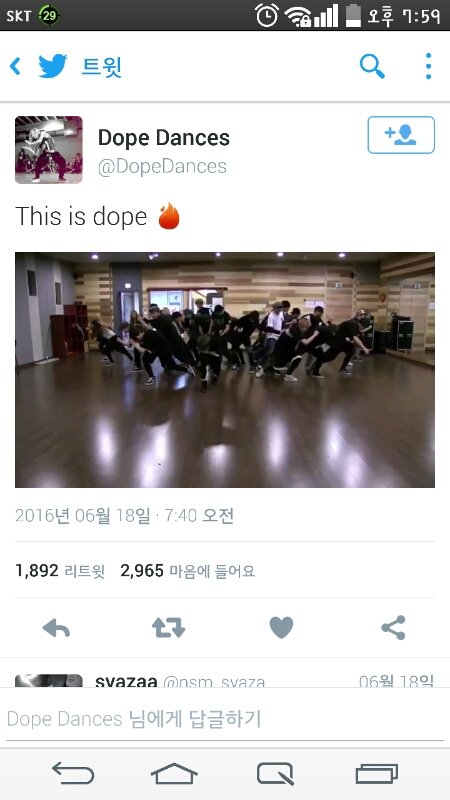The width and height of the screenshot is (450, 800).
Task: Tap the Android back navigation button
Action: tap(73, 773)
